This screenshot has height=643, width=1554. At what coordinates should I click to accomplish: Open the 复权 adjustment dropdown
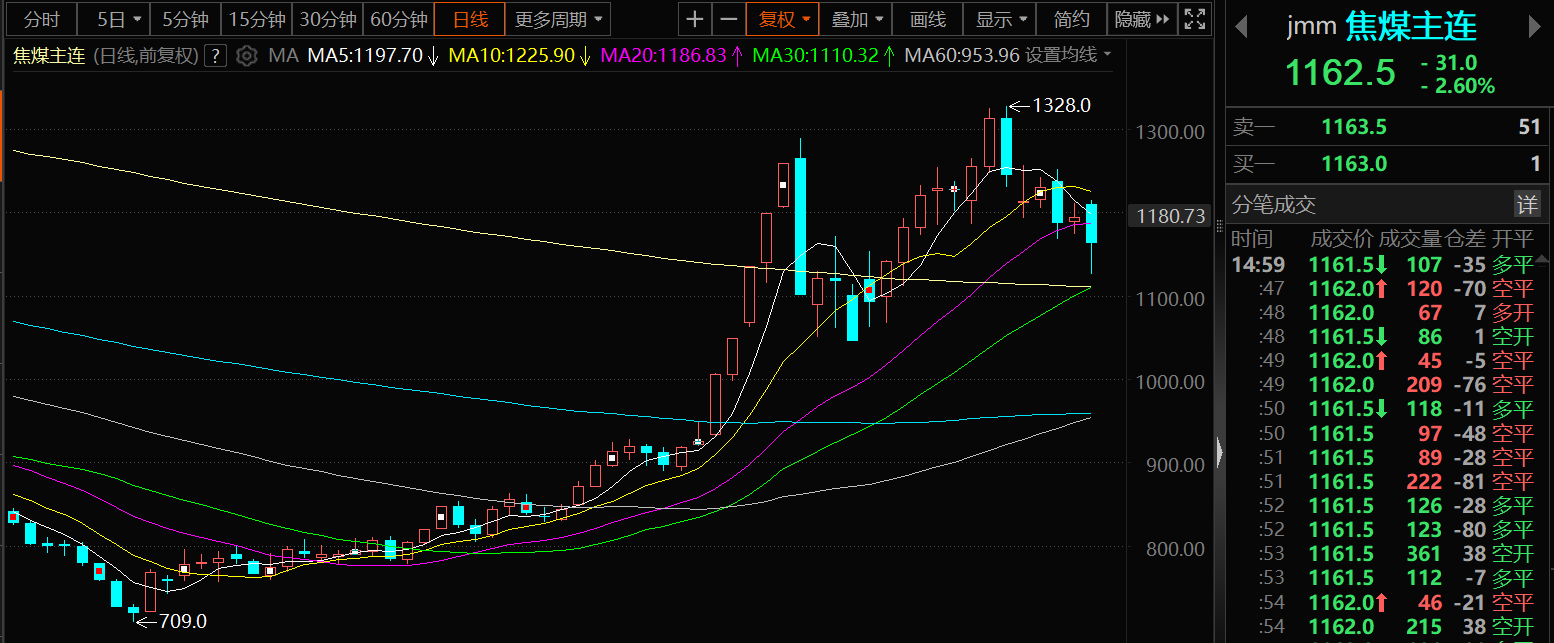[x=782, y=19]
